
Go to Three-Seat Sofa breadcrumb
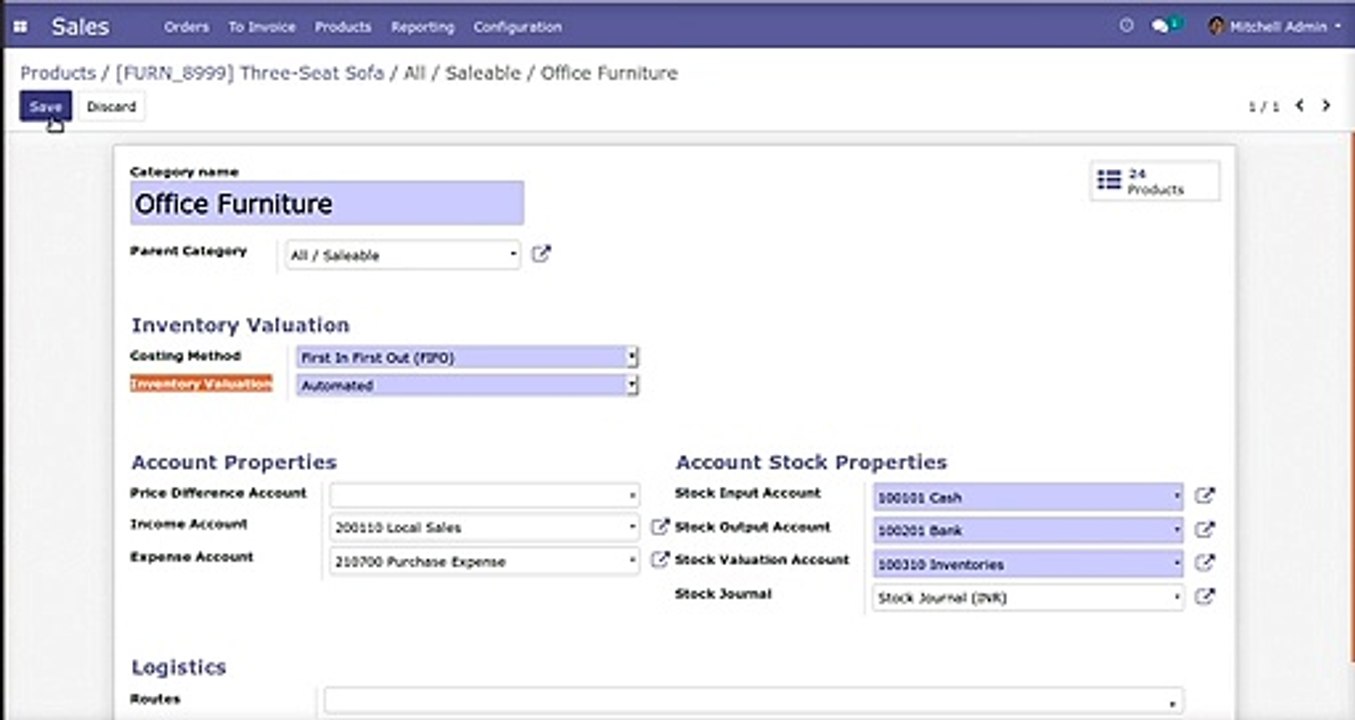tap(250, 73)
